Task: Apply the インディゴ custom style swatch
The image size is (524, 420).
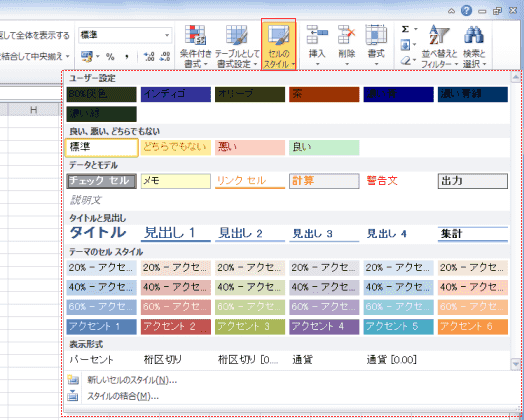Action: pyautogui.click(x=176, y=94)
